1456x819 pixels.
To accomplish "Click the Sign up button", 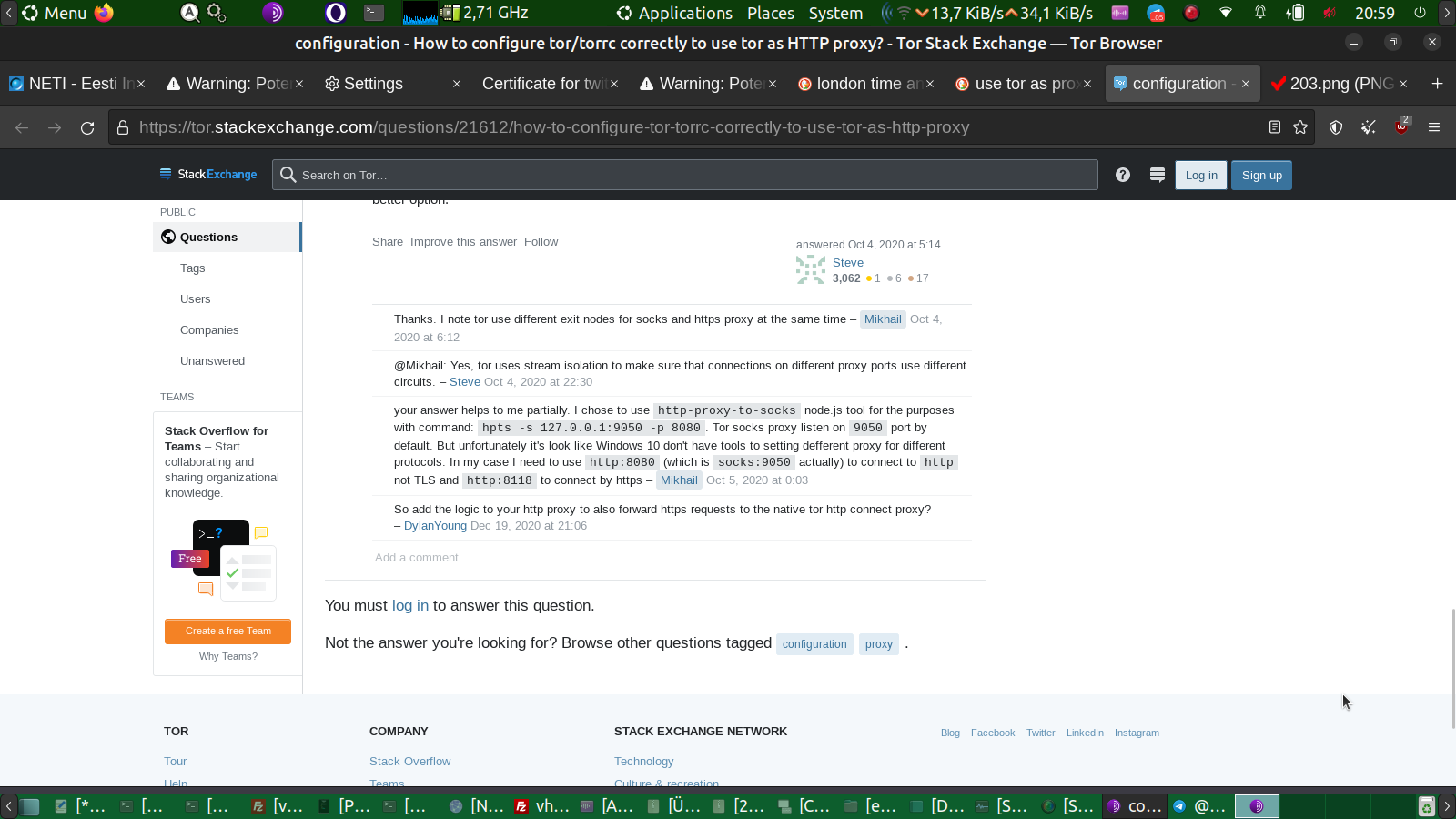I will coord(1262,176).
